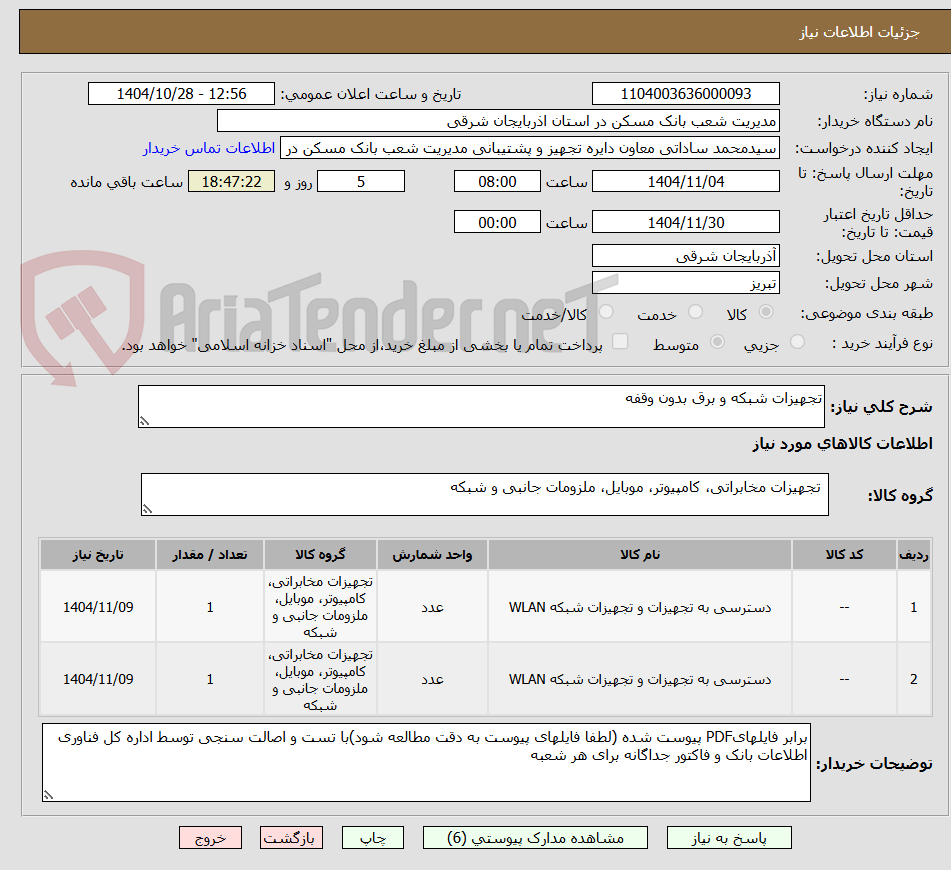Viewport: 951px width, 870px height.
Task: Click row 1 item name WLAN cell
Action: click(x=640, y=607)
